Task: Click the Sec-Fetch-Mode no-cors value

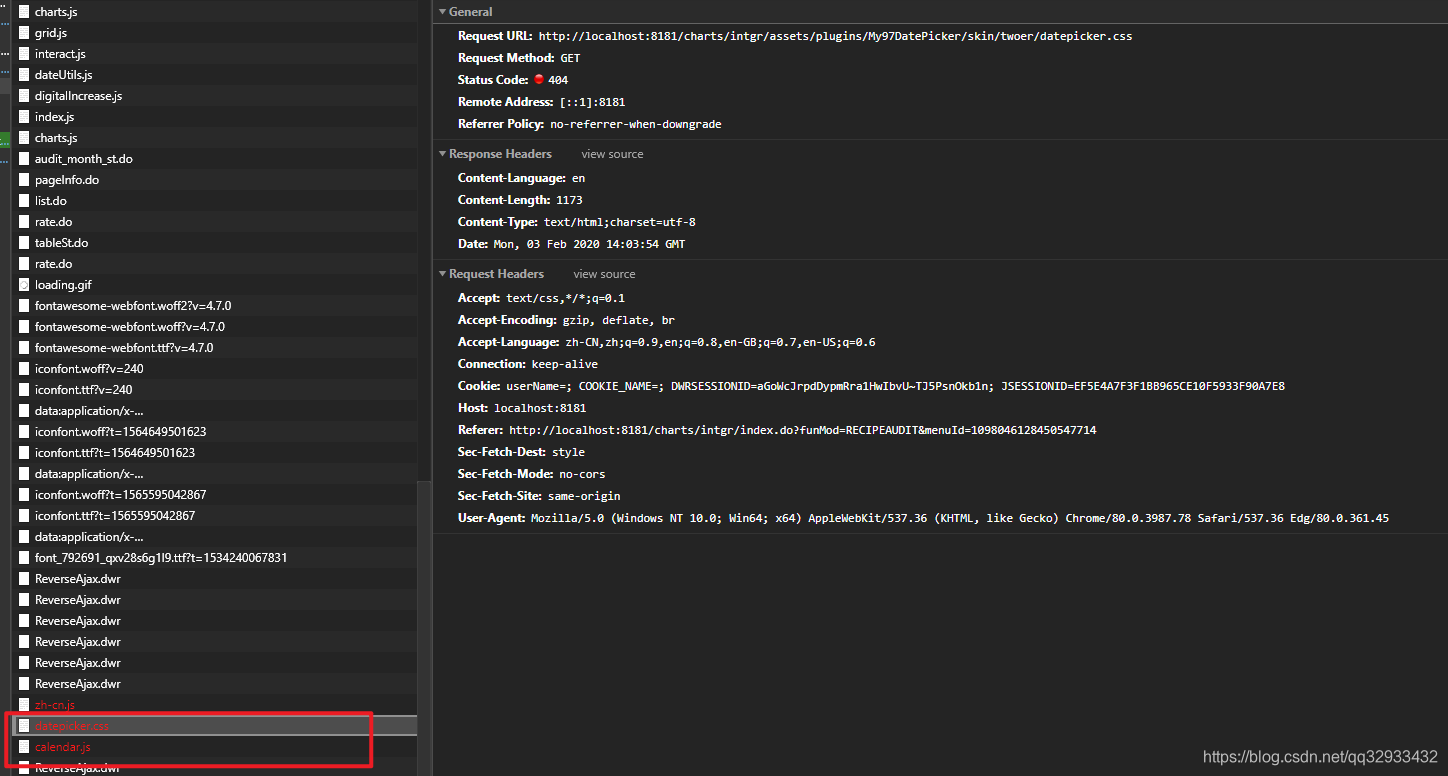Action: point(582,474)
